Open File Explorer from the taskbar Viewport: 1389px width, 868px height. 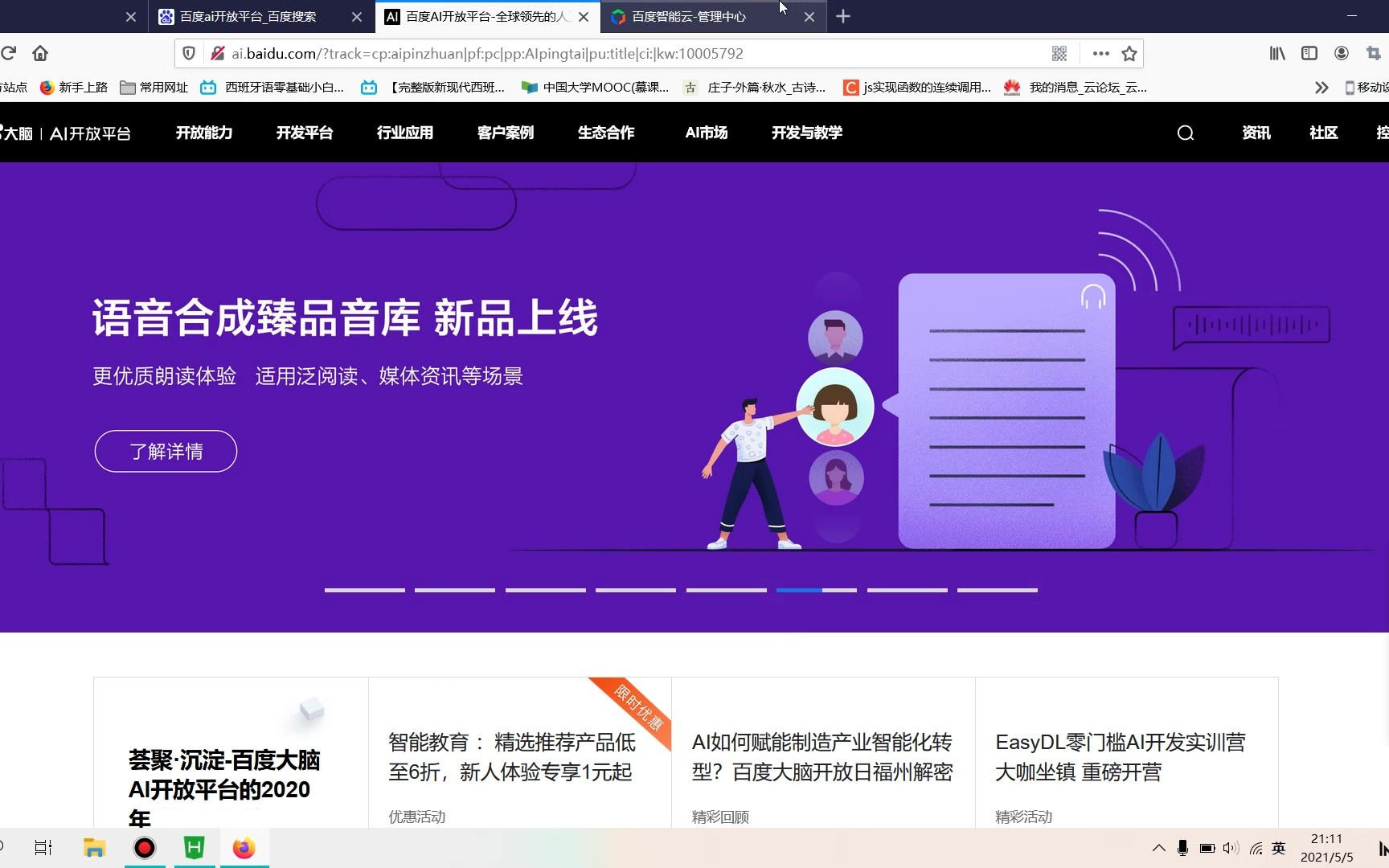[x=94, y=847]
